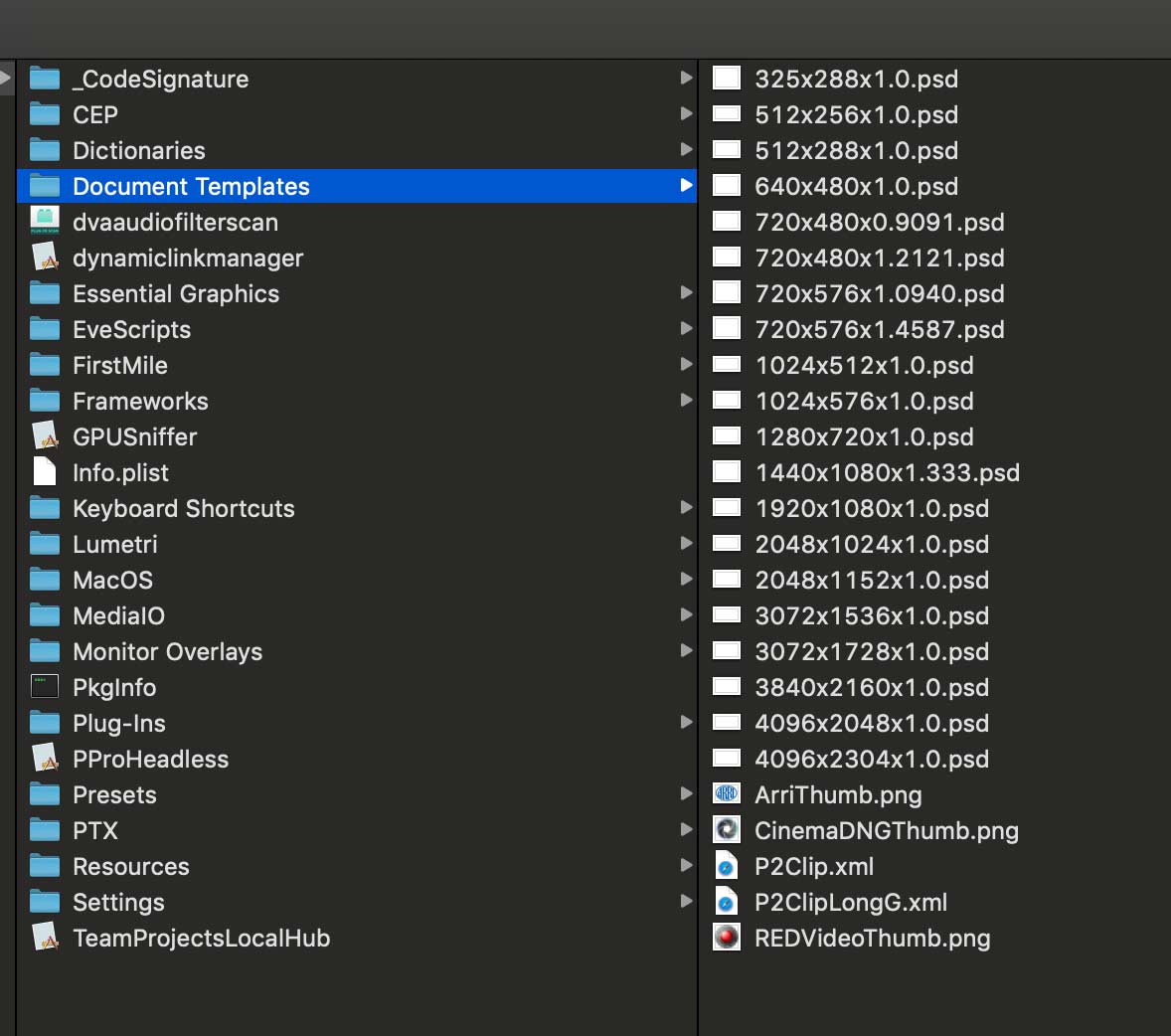1171x1036 pixels.
Task: Select the 720x576x1.4587.psd file name
Action: (880, 330)
